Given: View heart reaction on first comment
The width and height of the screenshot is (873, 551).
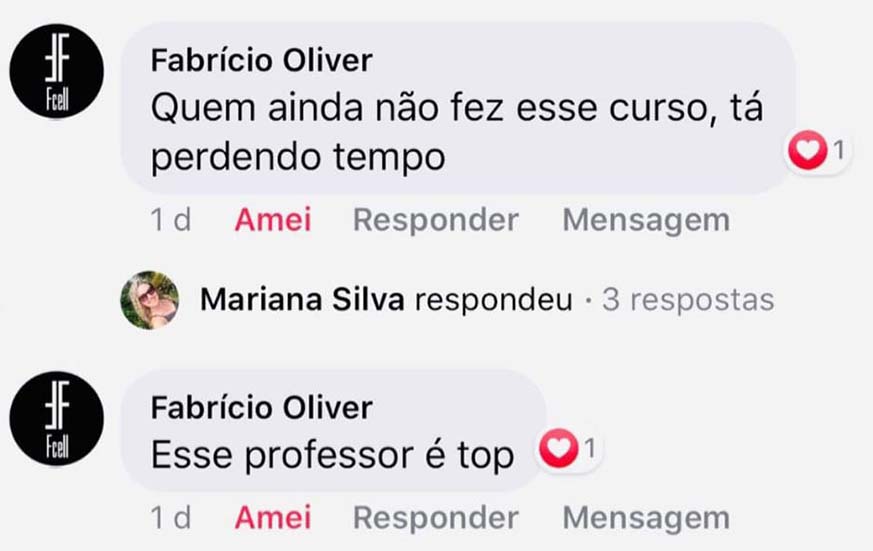Looking at the screenshot, I should coord(816,150).
